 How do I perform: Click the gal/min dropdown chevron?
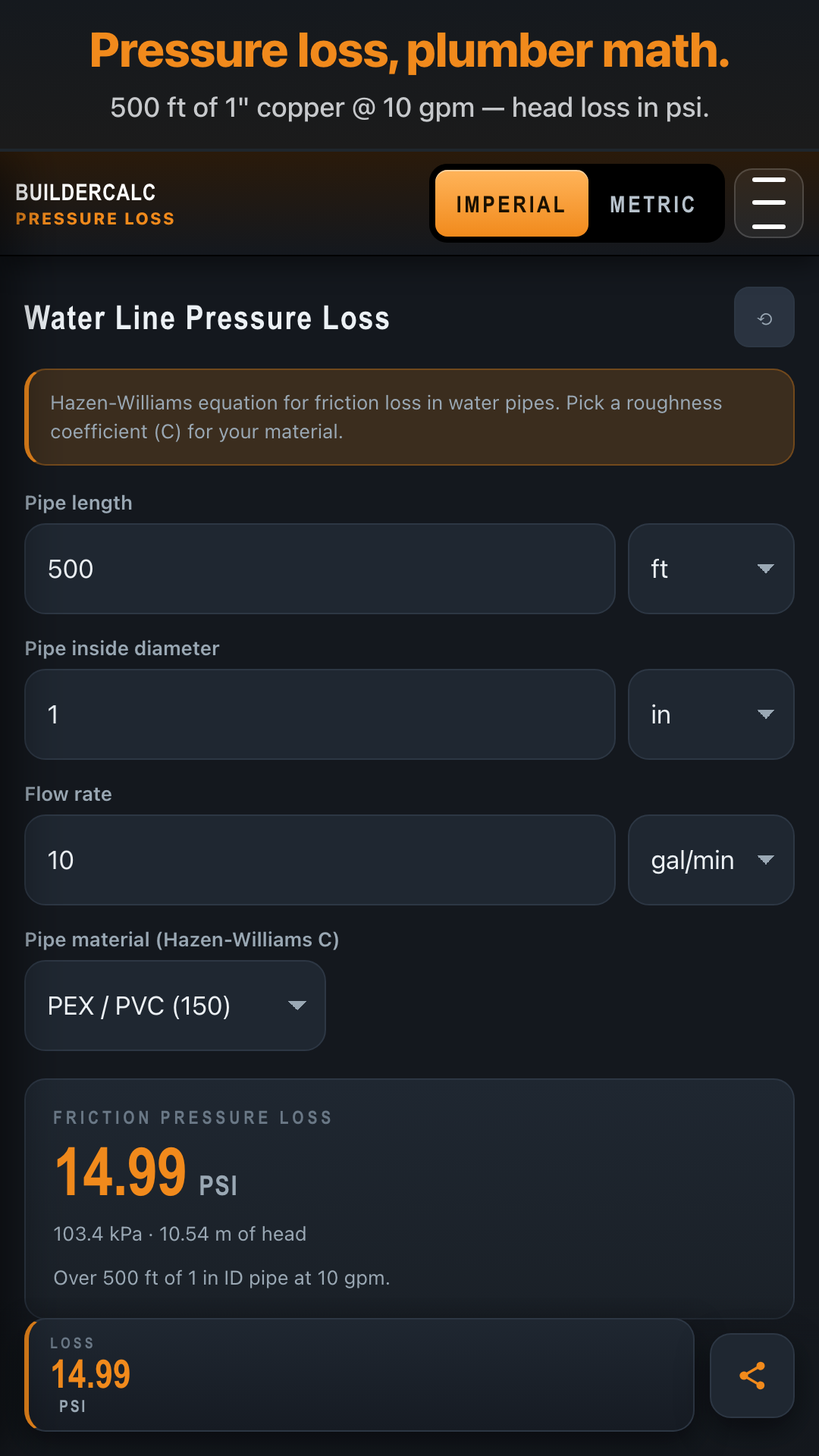tap(766, 860)
